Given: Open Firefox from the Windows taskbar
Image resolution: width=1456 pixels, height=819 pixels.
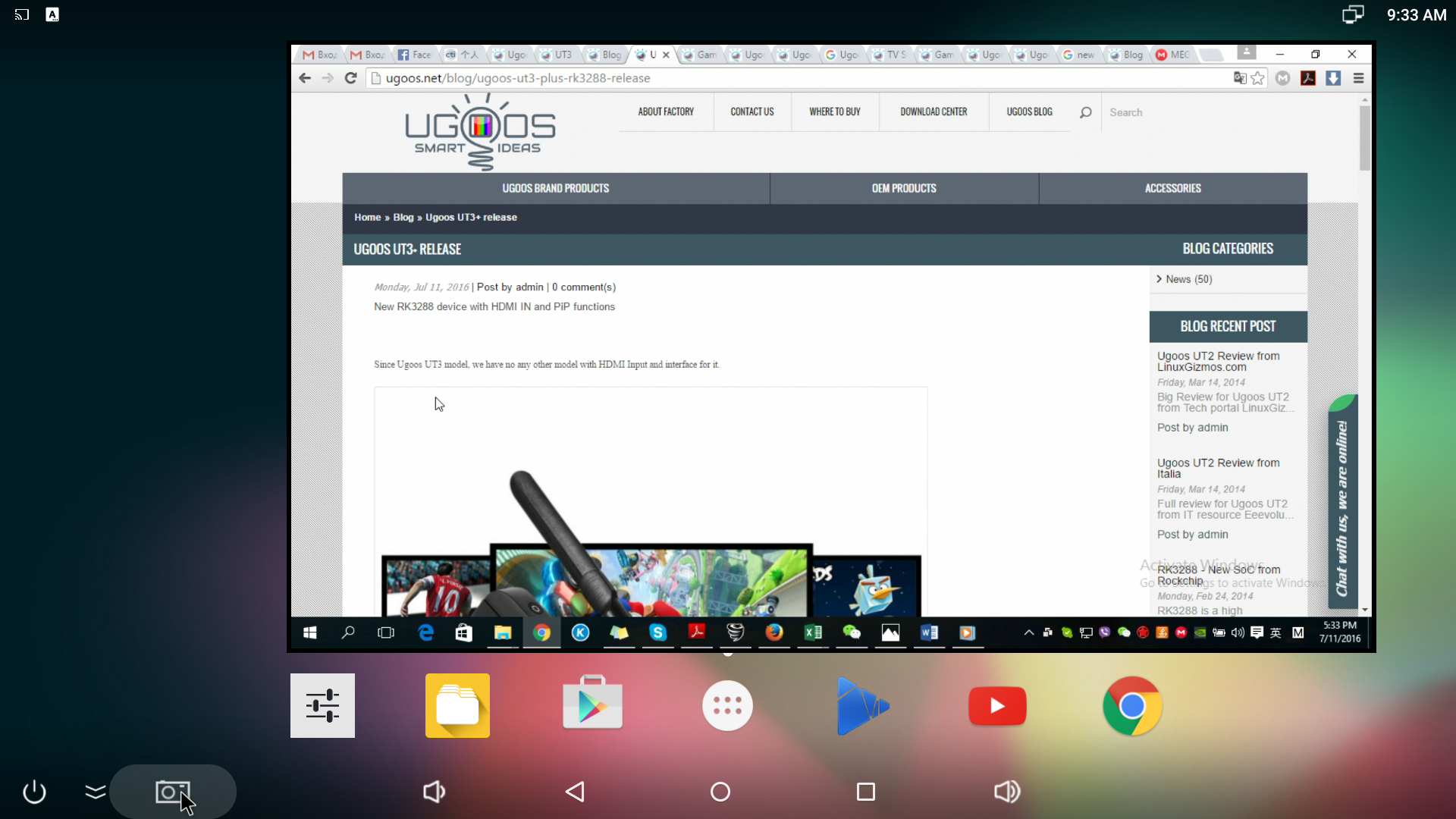Looking at the screenshot, I should coord(774,632).
